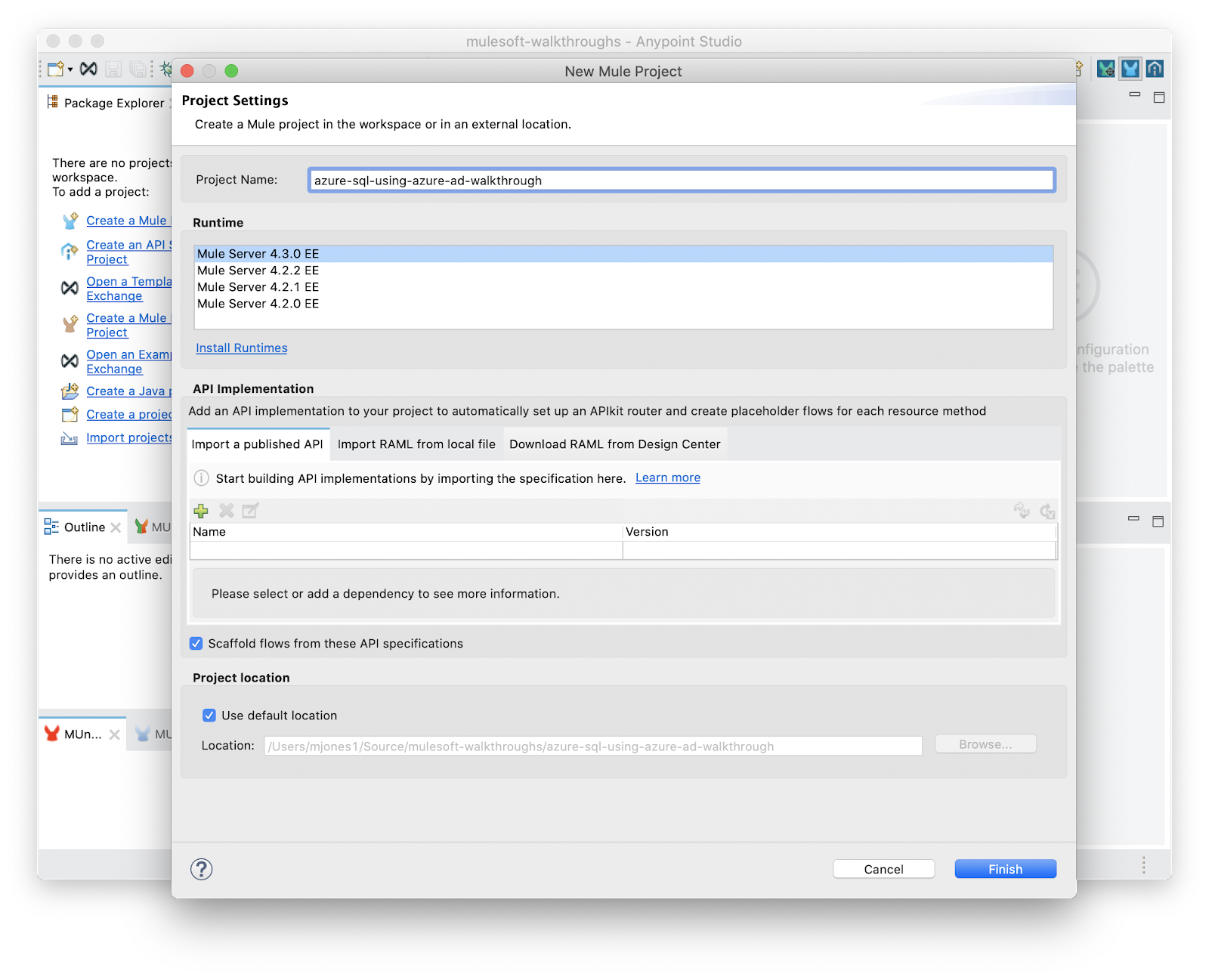Open the New dropdown arrow in toolbar
1209x980 pixels.
coord(70,70)
